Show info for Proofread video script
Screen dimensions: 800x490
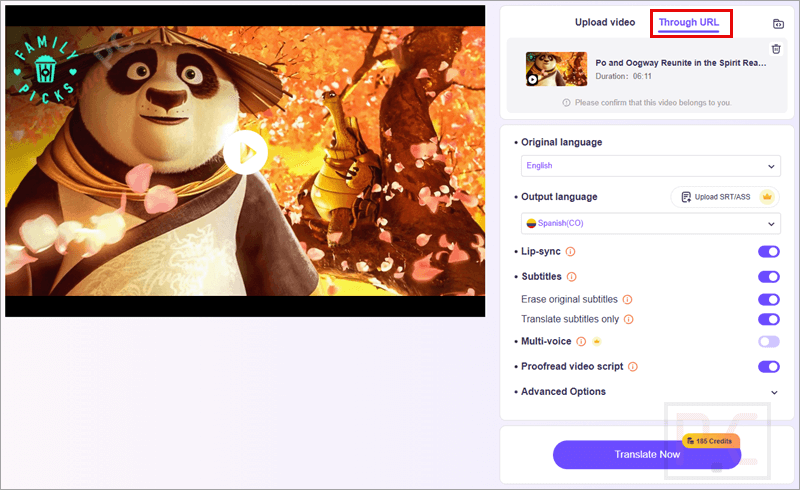click(633, 366)
